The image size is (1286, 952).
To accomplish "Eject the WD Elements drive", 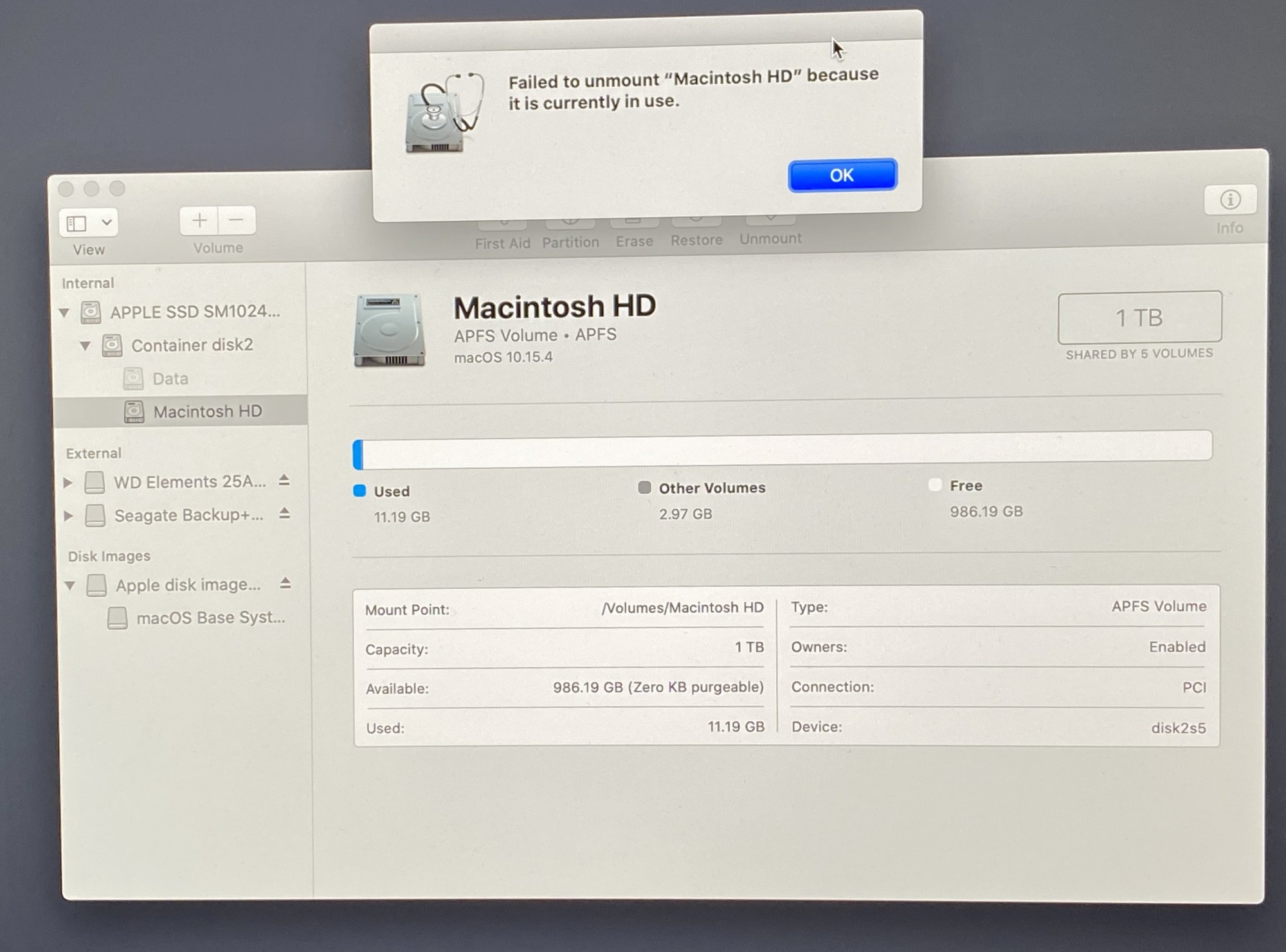I will pos(284,480).
